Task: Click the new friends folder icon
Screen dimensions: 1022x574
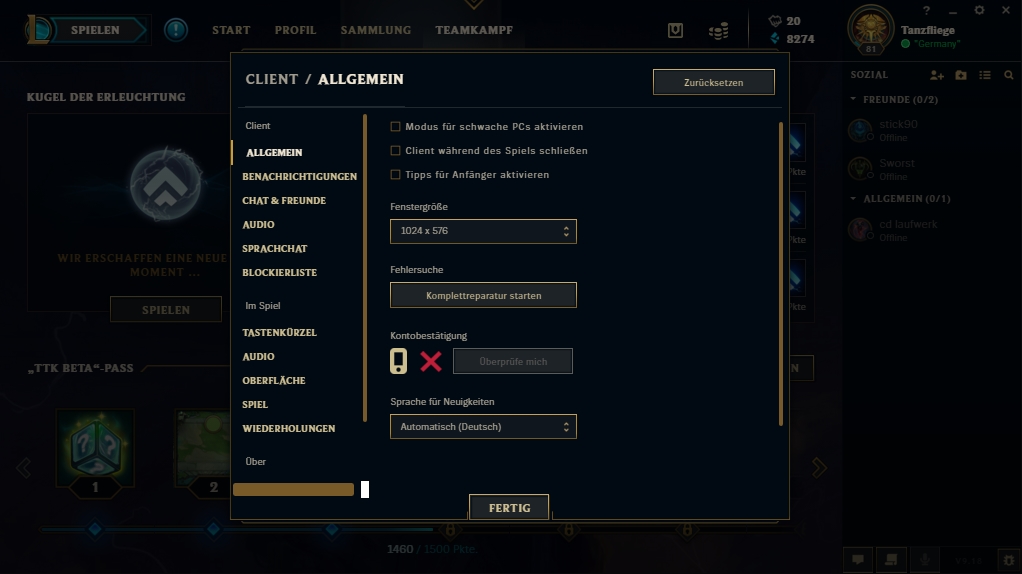Action: [961, 76]
